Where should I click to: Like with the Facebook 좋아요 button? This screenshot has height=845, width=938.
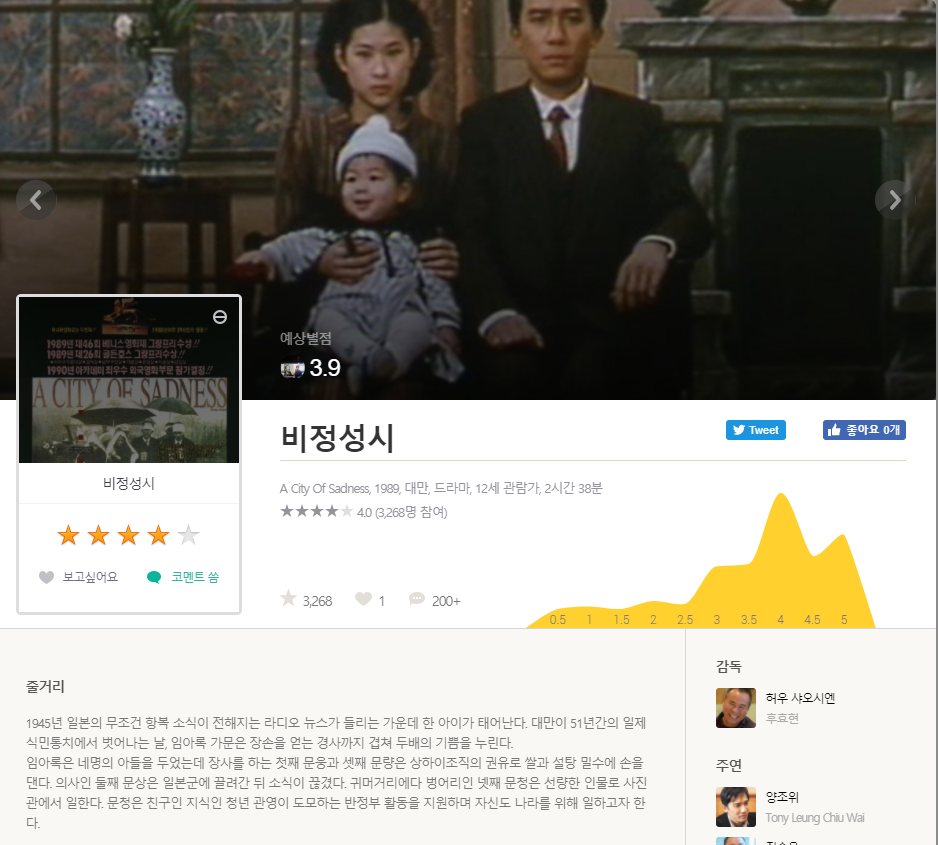[x=864, y=430]
